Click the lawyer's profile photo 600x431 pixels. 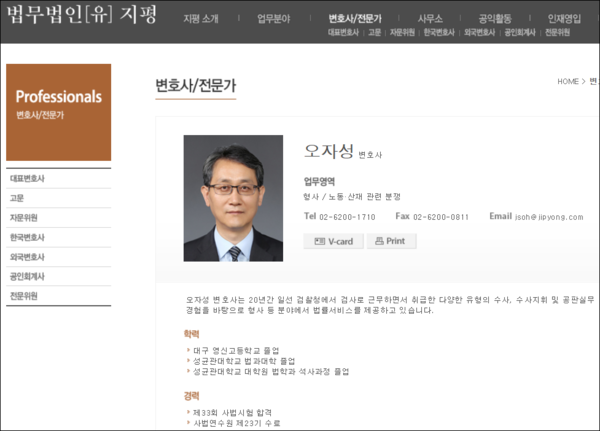233,198
